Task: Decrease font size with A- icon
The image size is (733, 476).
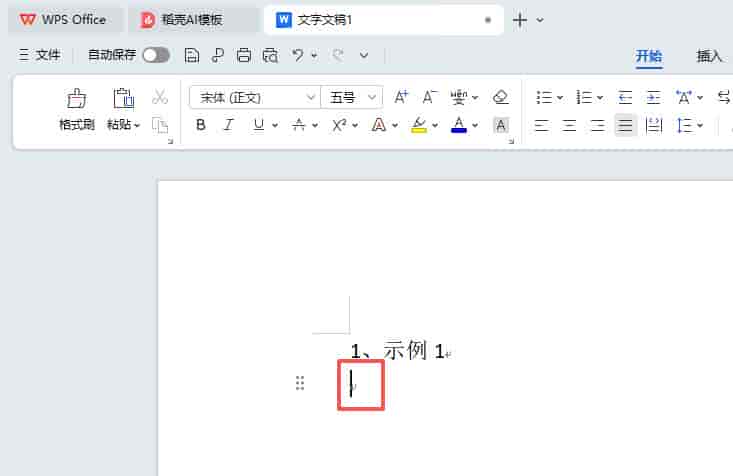Action: tap(430, 97)
